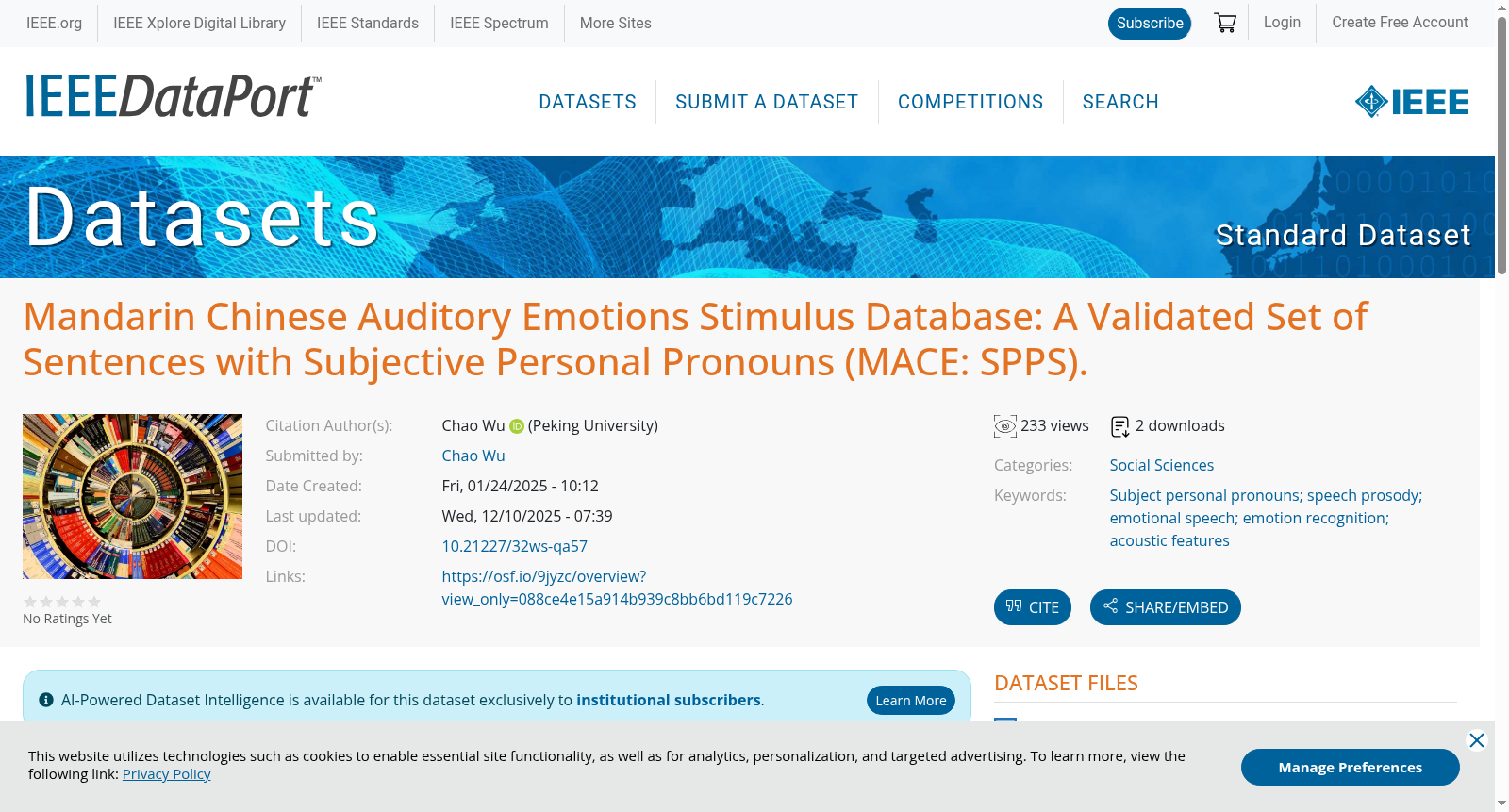Go to IEEE Standards site
Viewport: 1509px width, 812px height.
point(368,23)
